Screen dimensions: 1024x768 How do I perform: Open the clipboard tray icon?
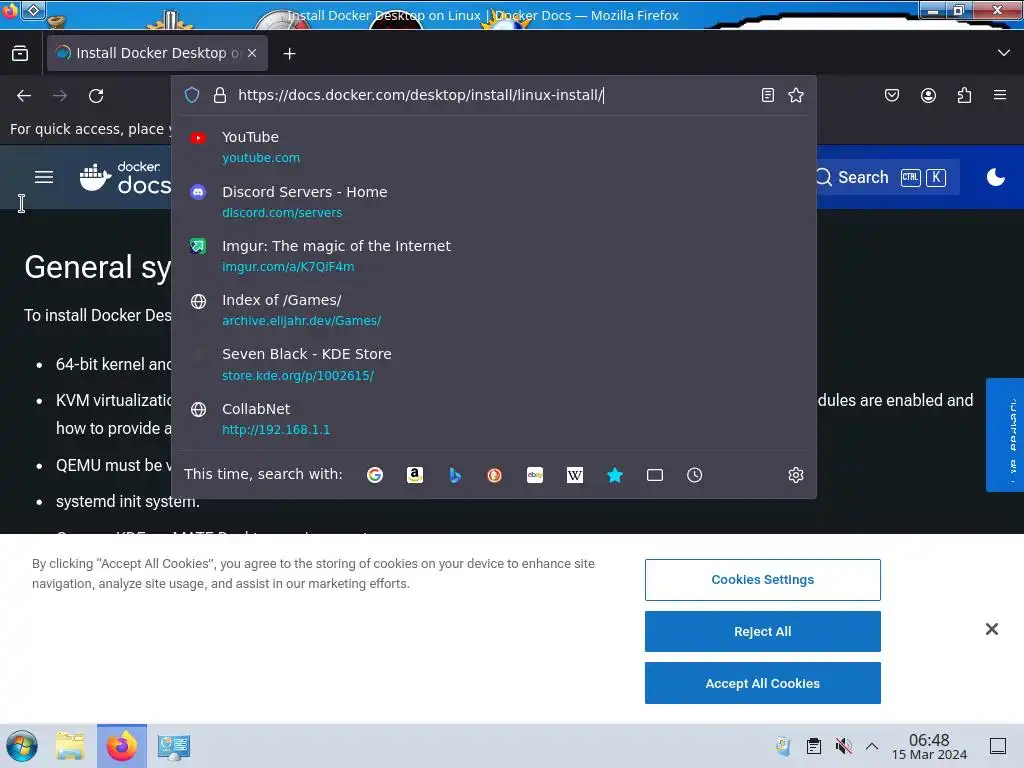(x=814, y=746)
